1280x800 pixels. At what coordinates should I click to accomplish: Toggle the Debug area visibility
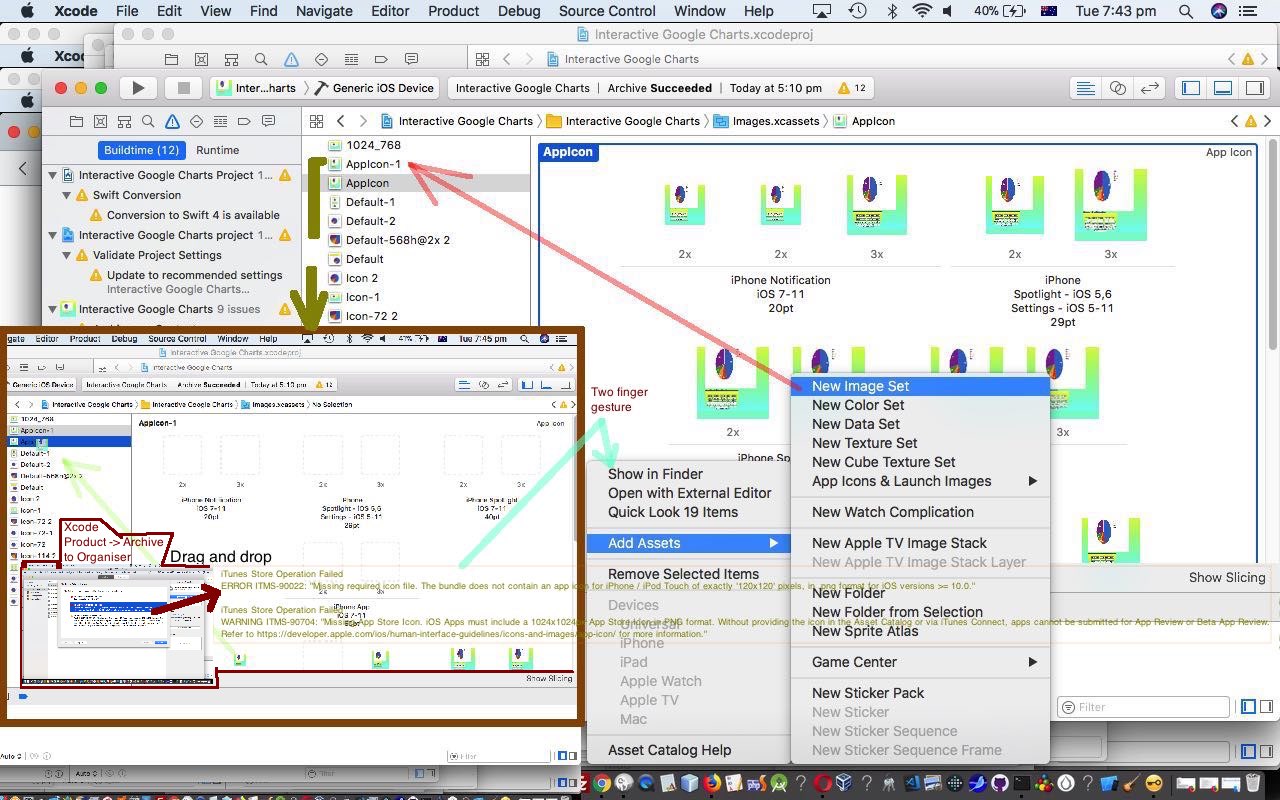pos(1223,88)
